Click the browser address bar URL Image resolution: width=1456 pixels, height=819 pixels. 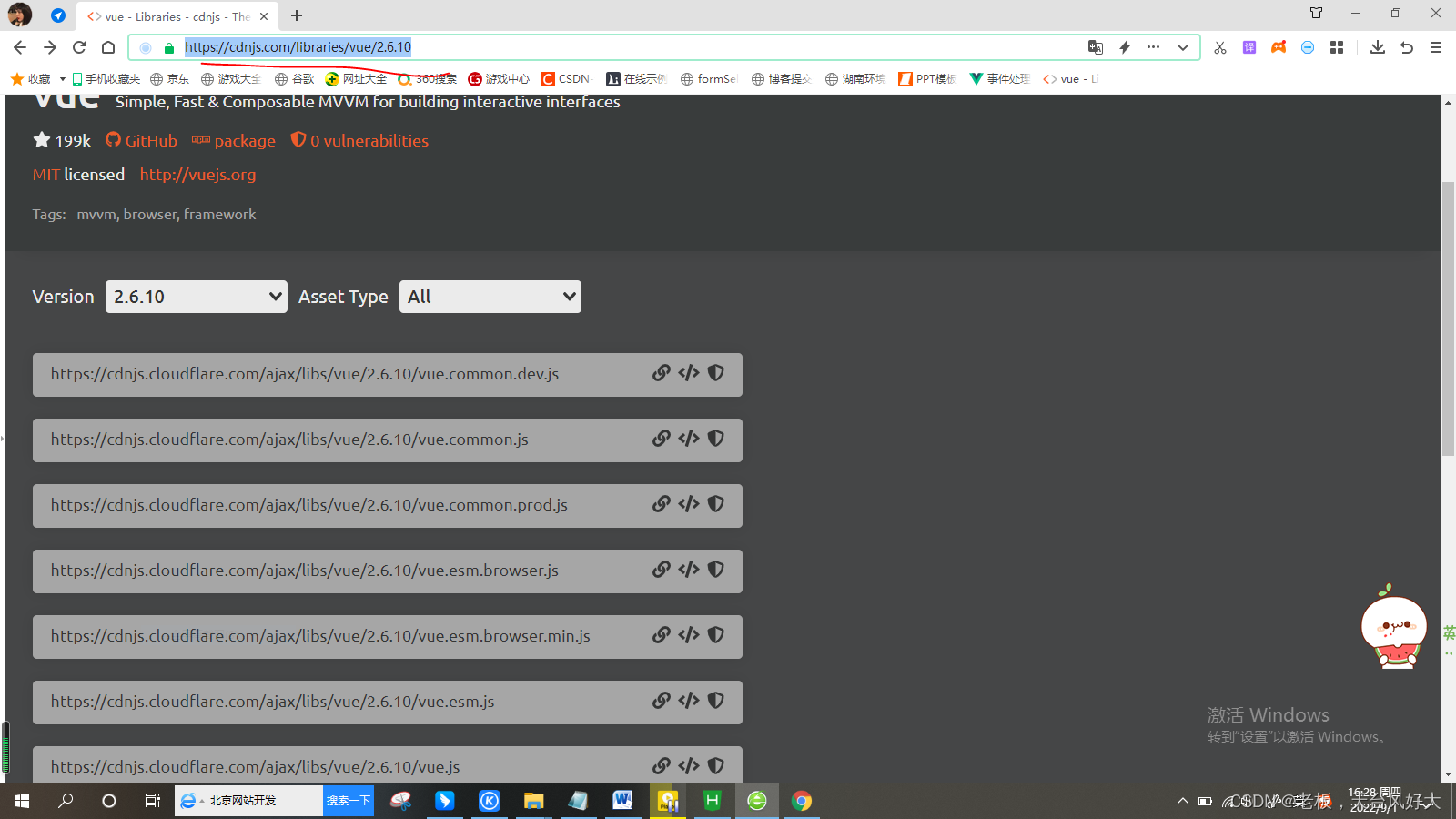coord(298,47)
